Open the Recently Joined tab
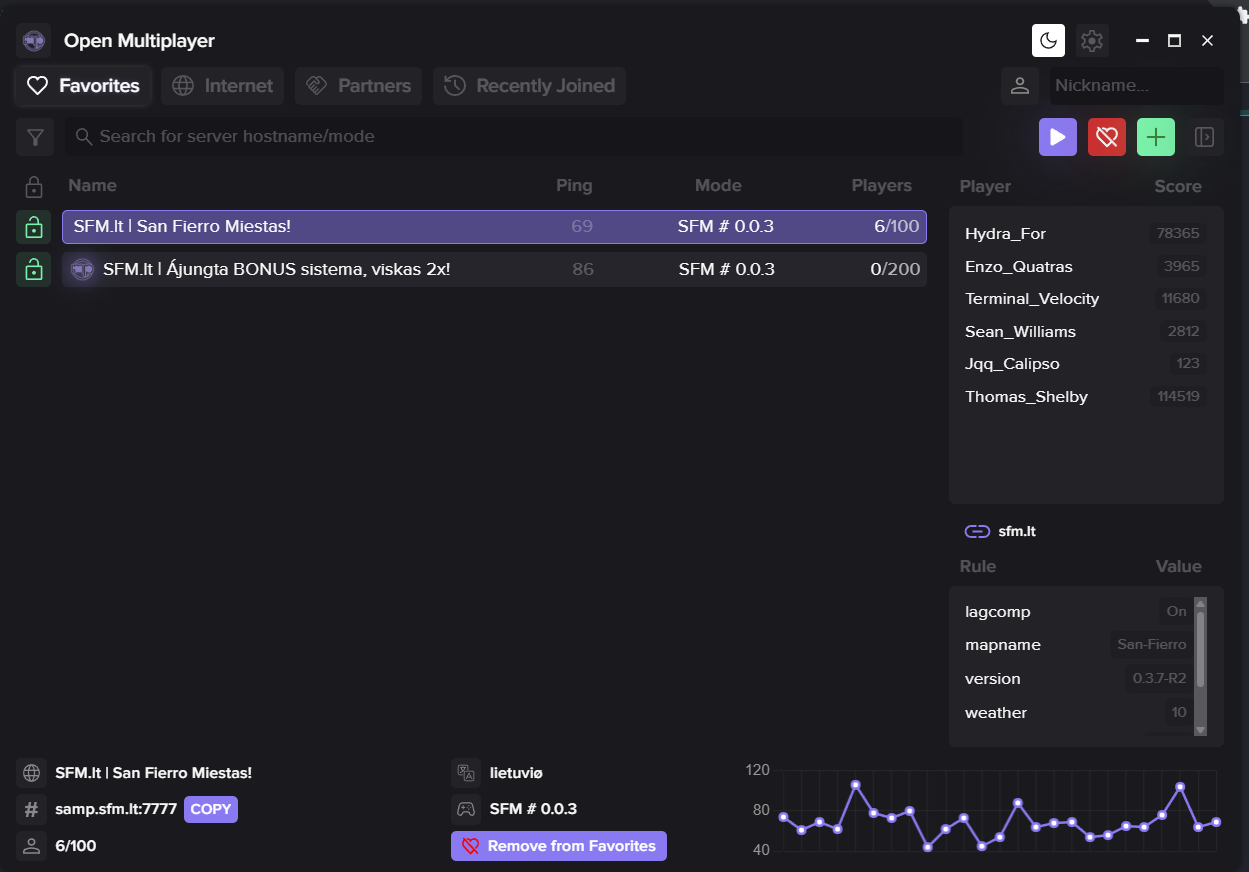The height and width of the screenshot is (872, 1249). 529,86
